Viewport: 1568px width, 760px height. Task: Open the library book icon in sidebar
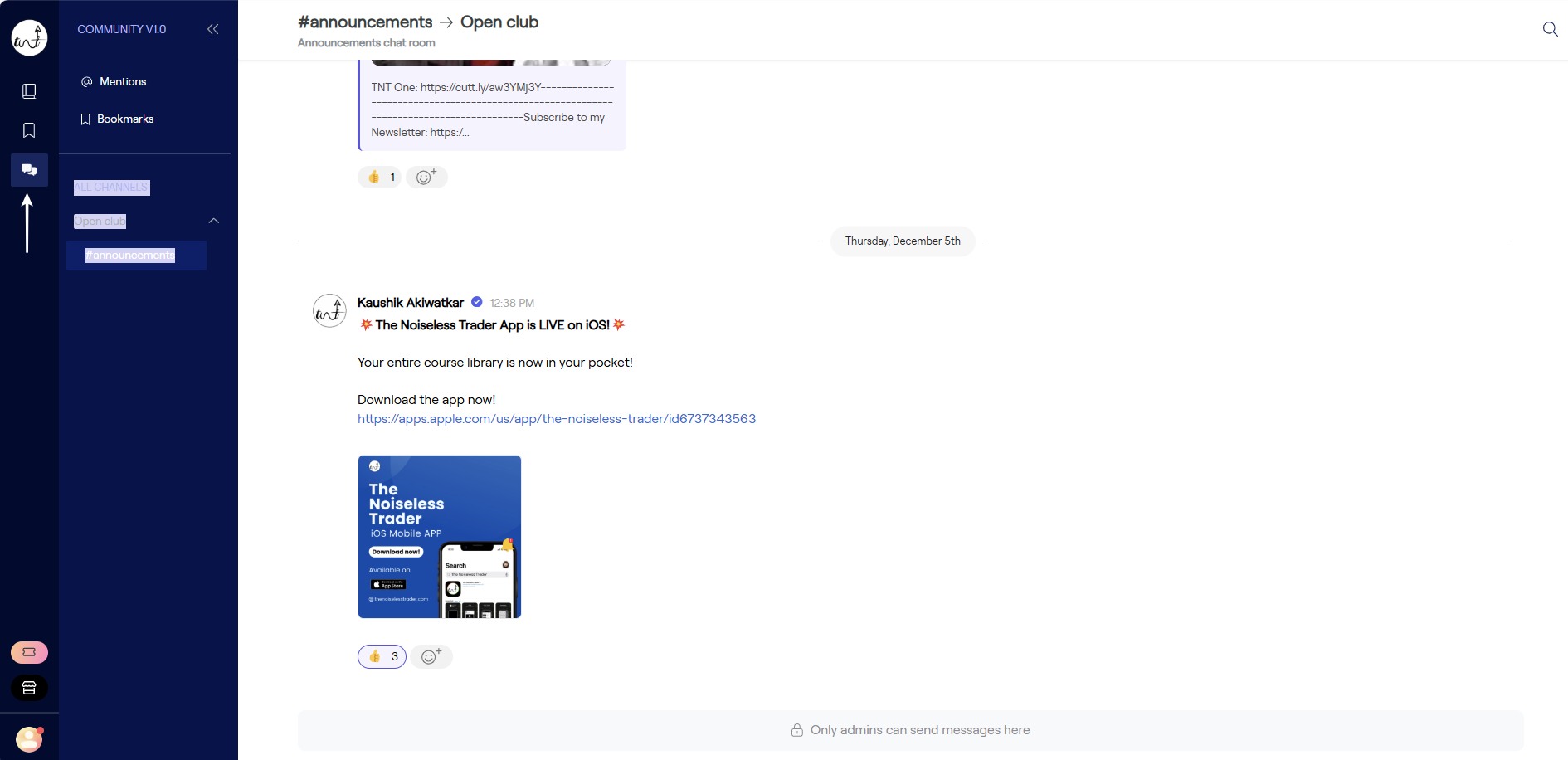[x=29, y=91]
